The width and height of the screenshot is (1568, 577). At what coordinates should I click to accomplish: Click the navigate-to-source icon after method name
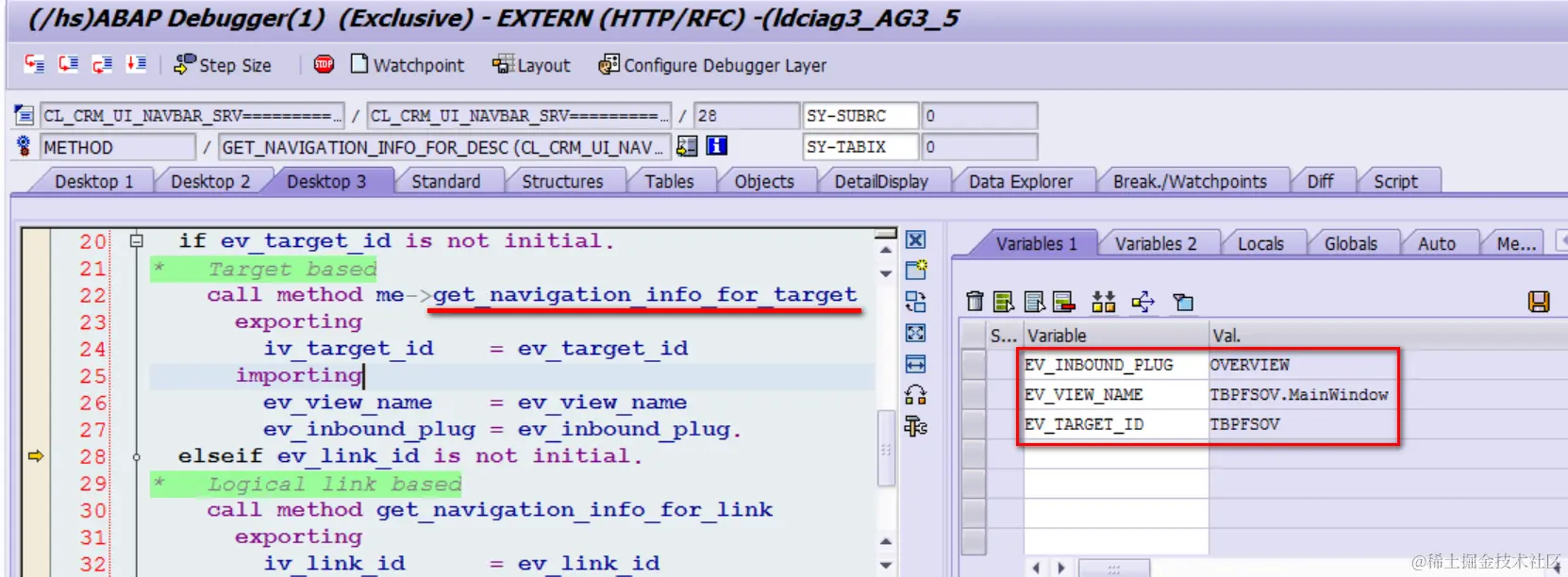pyautogui.click(x=688, y=146)
